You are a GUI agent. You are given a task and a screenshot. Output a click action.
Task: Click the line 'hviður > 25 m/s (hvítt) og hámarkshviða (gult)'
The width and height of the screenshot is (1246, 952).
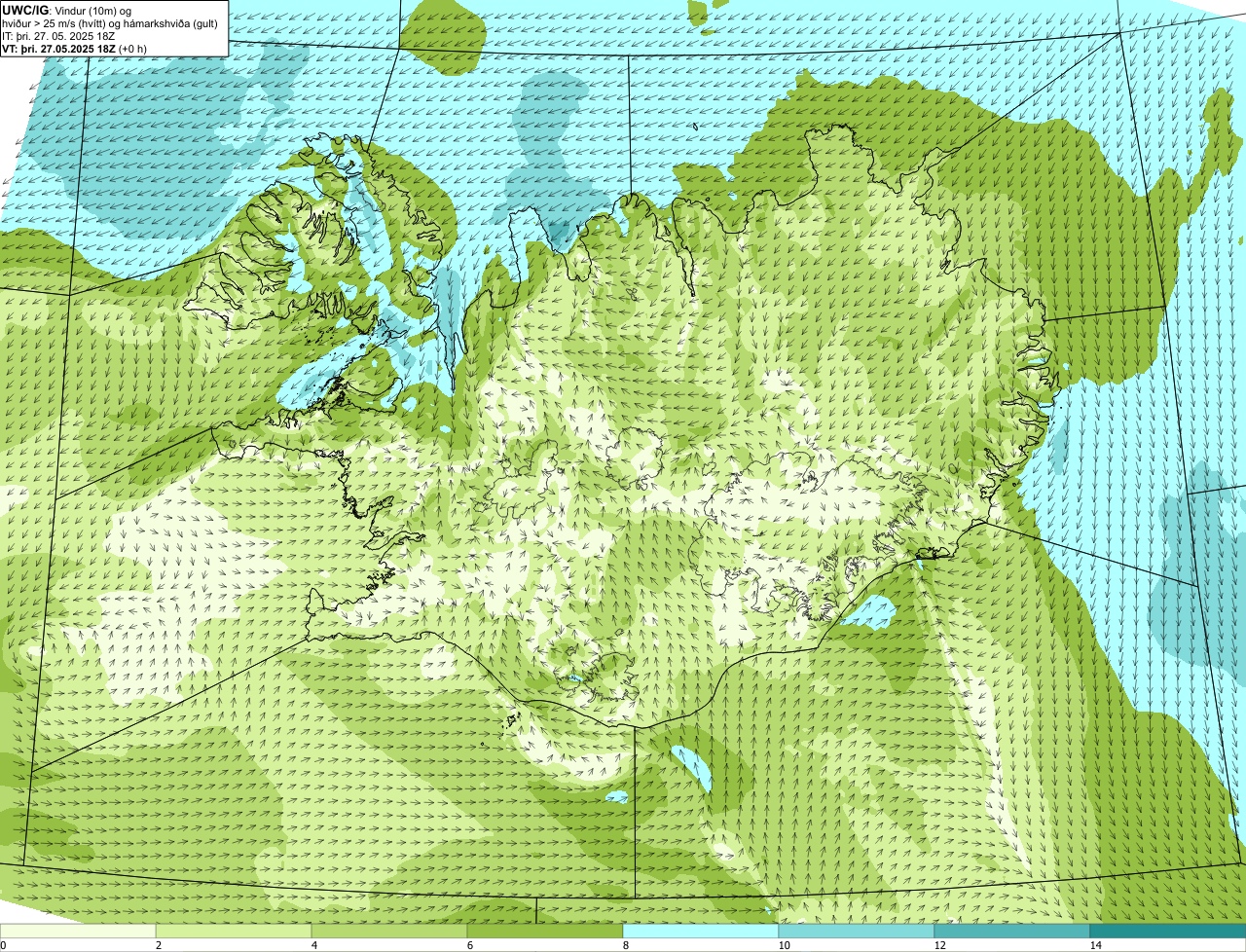[110, 23]
